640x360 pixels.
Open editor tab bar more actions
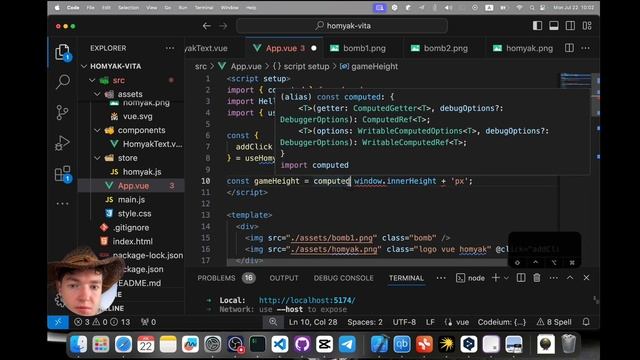pos(585,48)
